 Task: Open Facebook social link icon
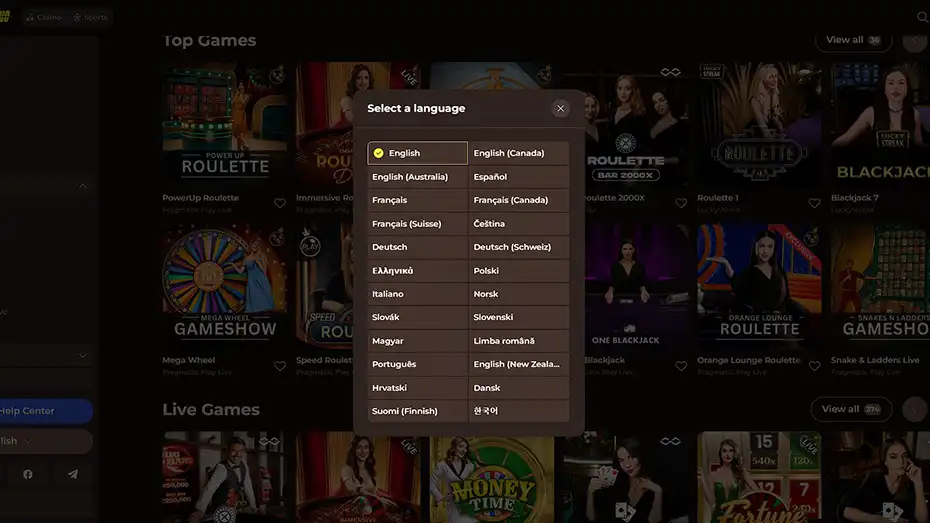[28, 474]
